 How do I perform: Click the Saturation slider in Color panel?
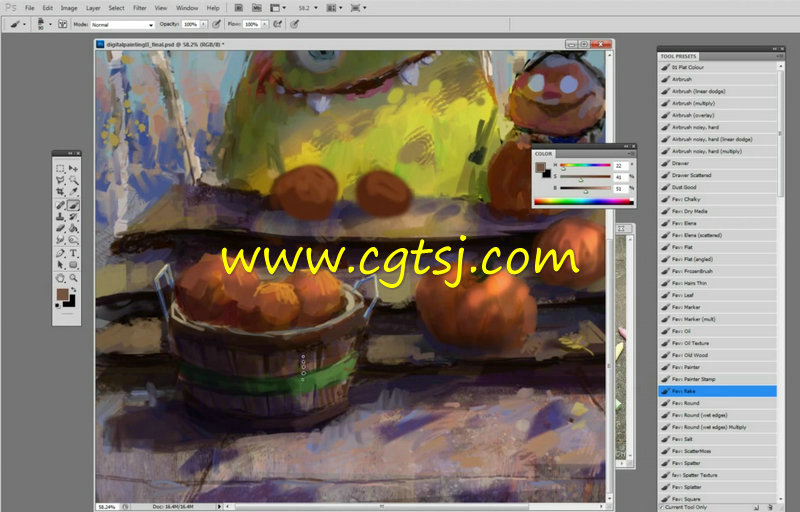585,177
